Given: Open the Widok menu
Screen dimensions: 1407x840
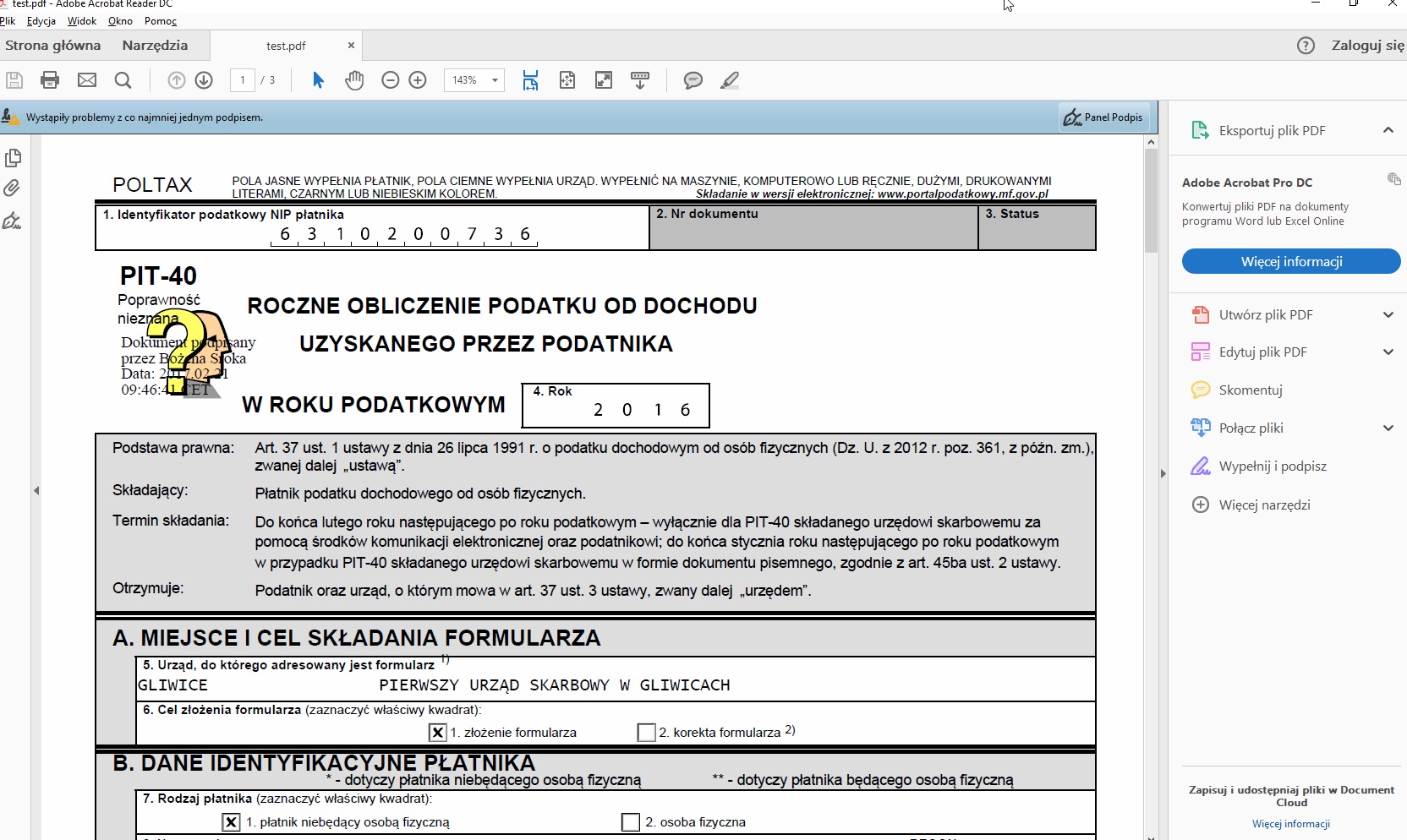Looking at the screenshot, I should pyautogui.click(x=82, y=21).
